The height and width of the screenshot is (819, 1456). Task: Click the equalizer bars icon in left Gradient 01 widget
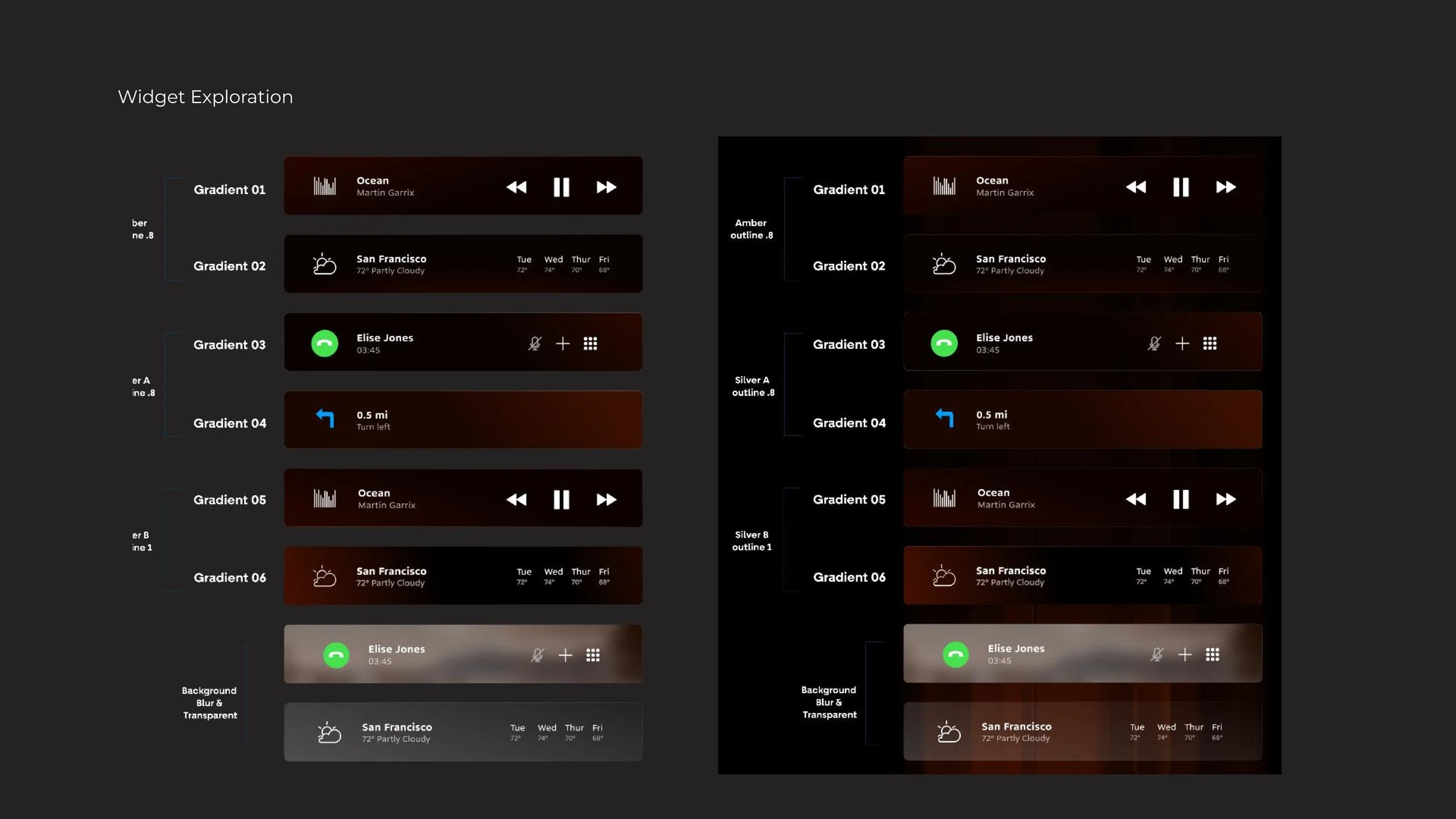tap(324, 186)
